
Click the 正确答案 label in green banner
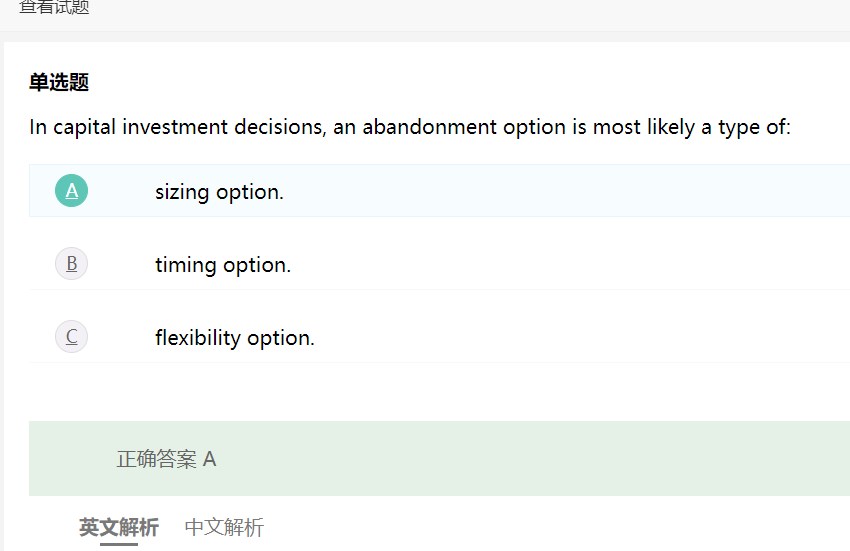point(157,459)
